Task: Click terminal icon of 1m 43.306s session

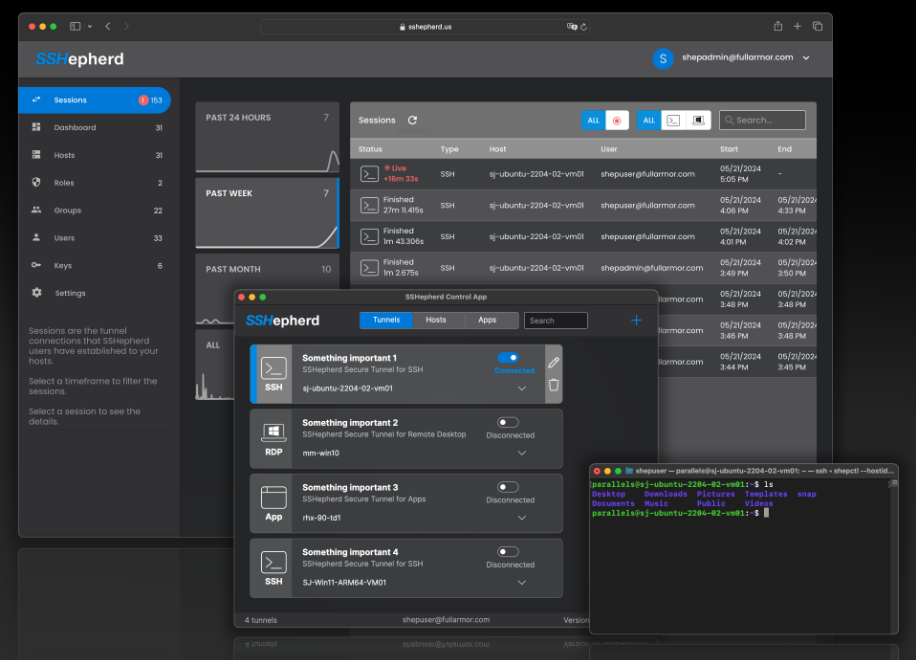Action: pyautogui.click(x=369, y=237)
